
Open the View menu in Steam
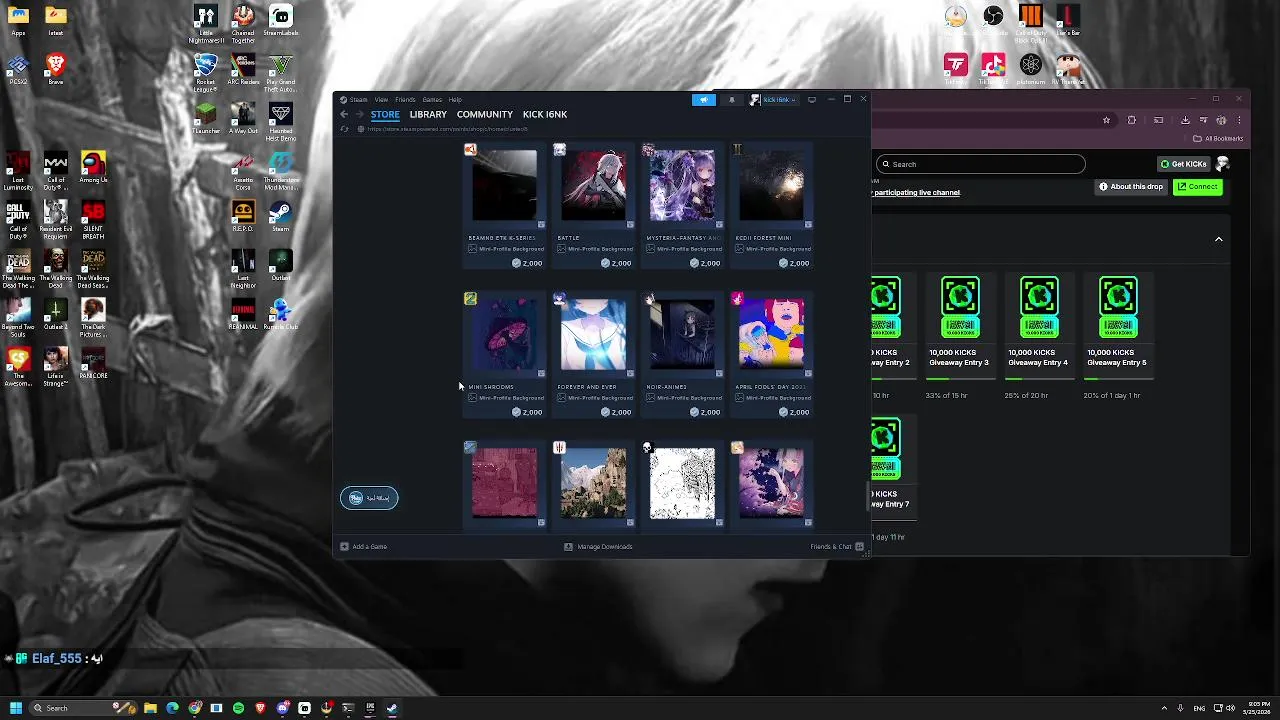[x=381, y=100]
